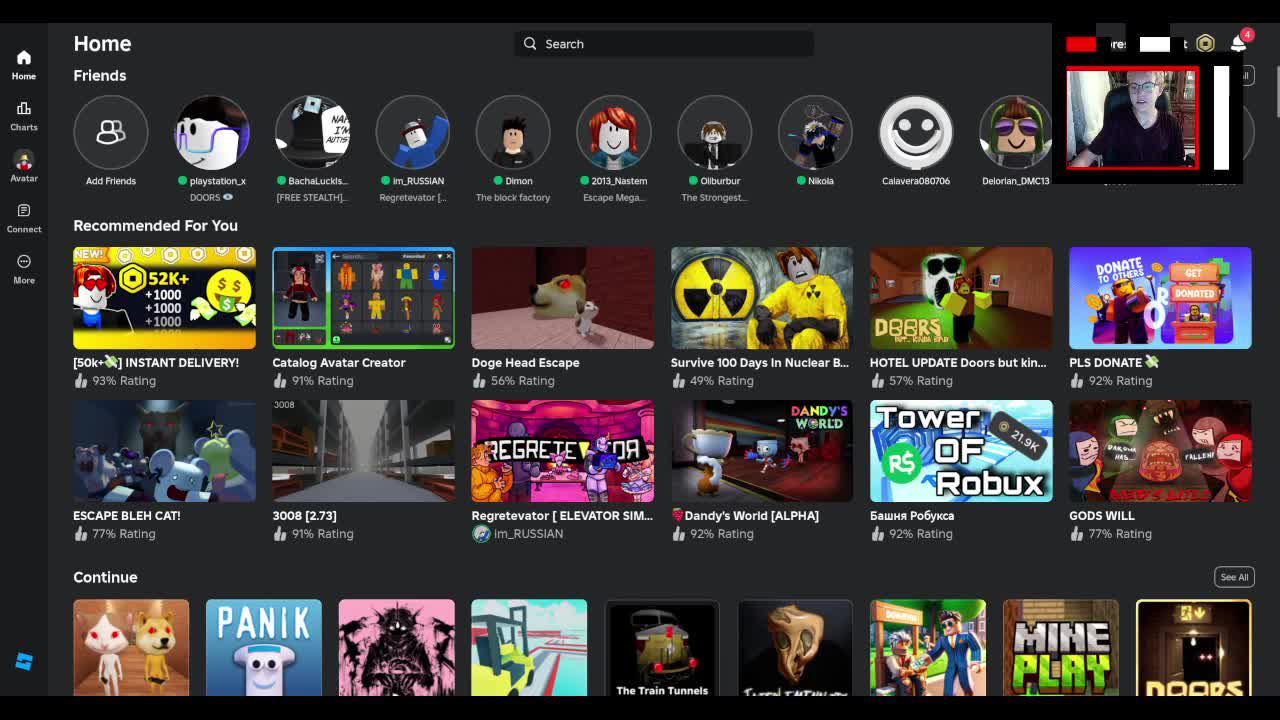Click Dimon's The block factory status
The width and height of the screenshot is (1280, 720).
(513, 198)
